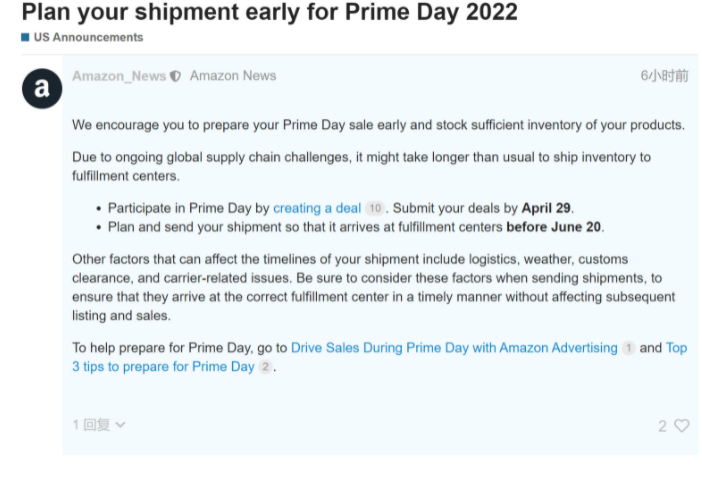The width and height of the screenshot is (702, 479).
Task: Click the Amazon News full name label
Action: tap(233, 76)
